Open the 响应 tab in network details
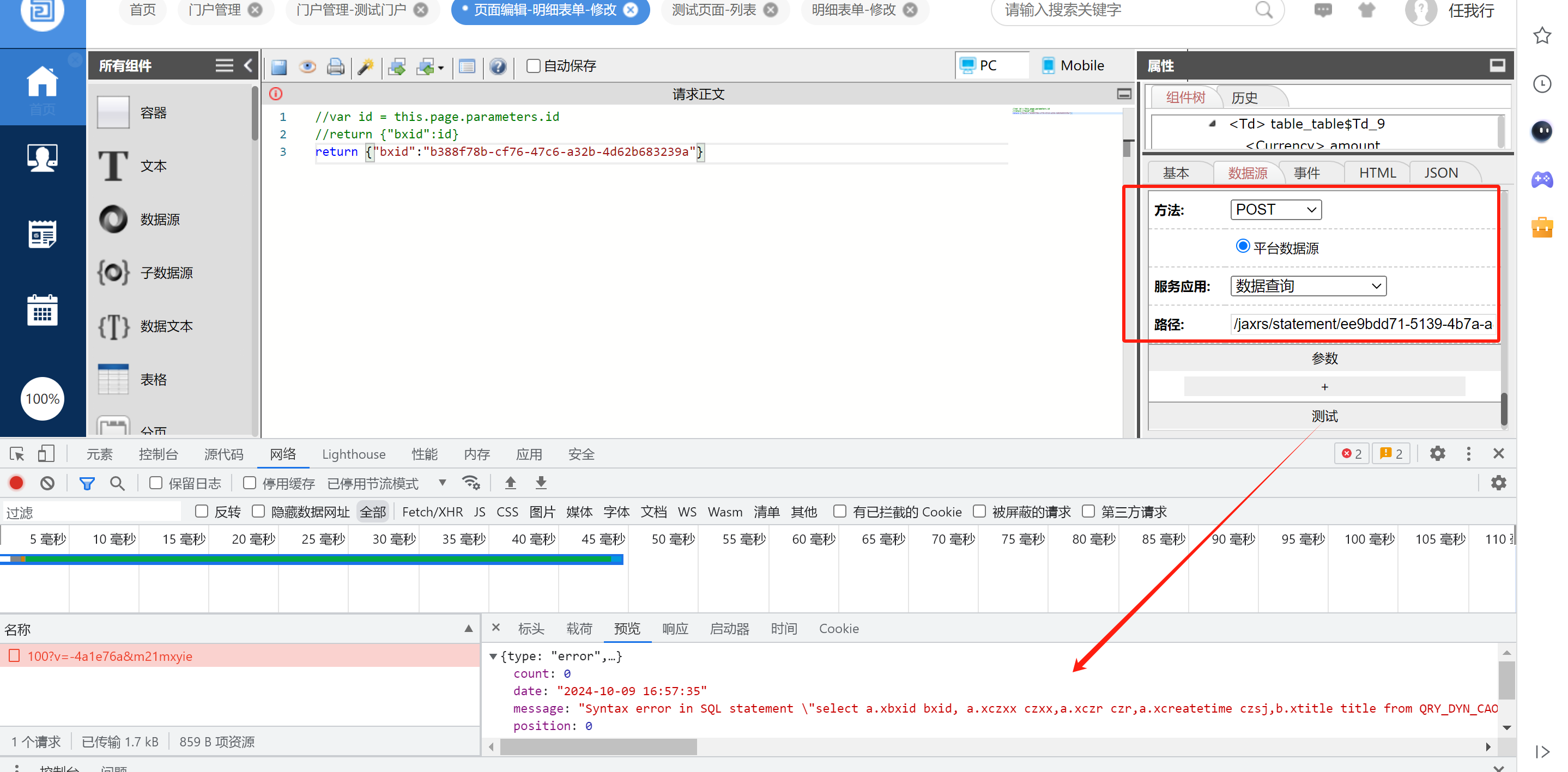This screenshot has width=1568, height=772. coord(674,628)
